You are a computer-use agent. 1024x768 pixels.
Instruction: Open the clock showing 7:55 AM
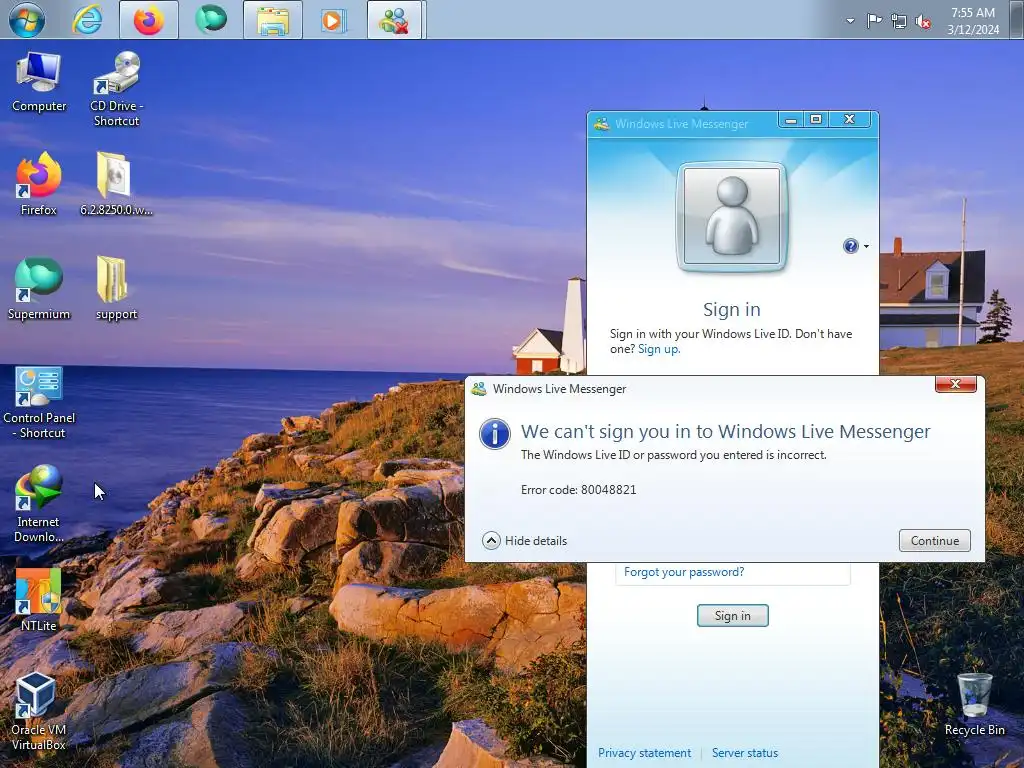click(x=973, y=20)
